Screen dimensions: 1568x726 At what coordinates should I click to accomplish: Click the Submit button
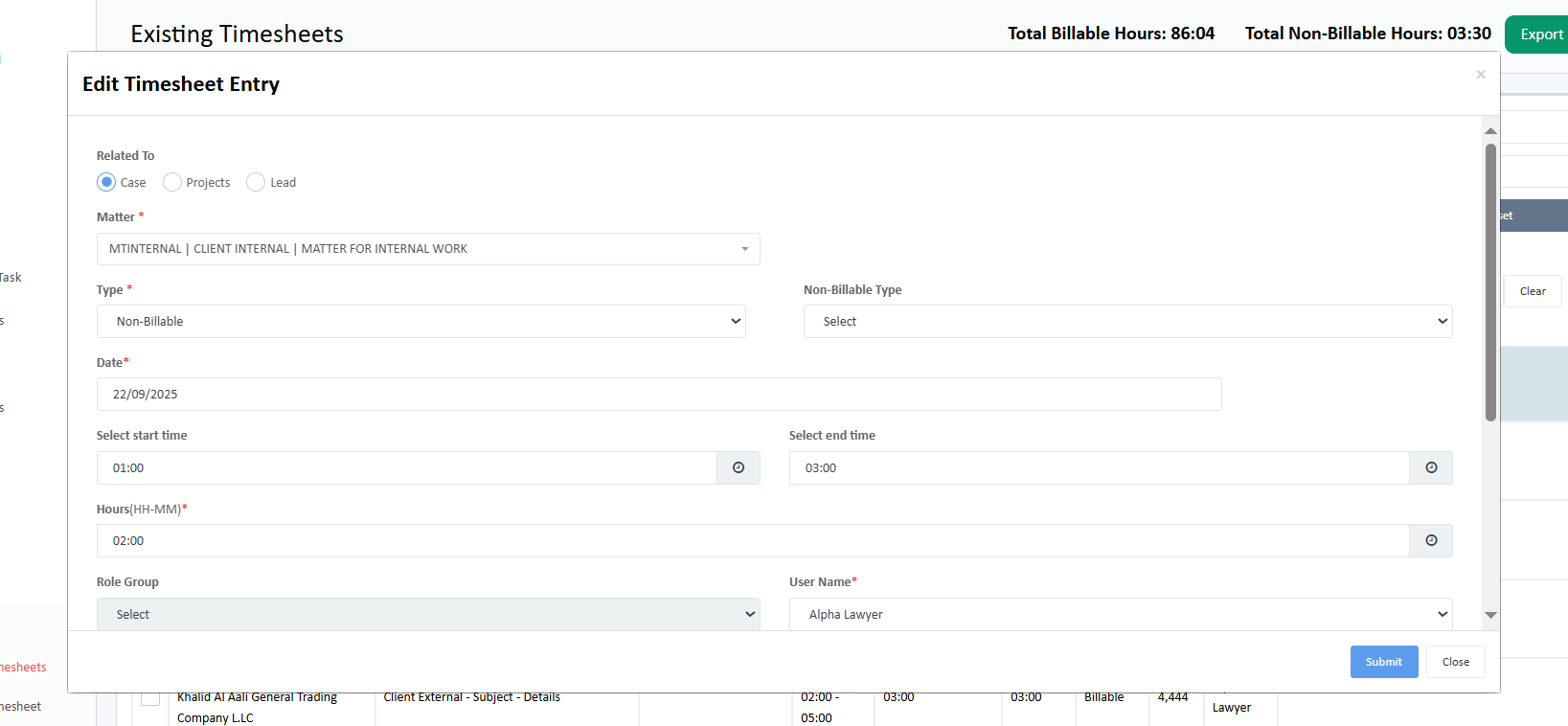[x=1384, y=662]
